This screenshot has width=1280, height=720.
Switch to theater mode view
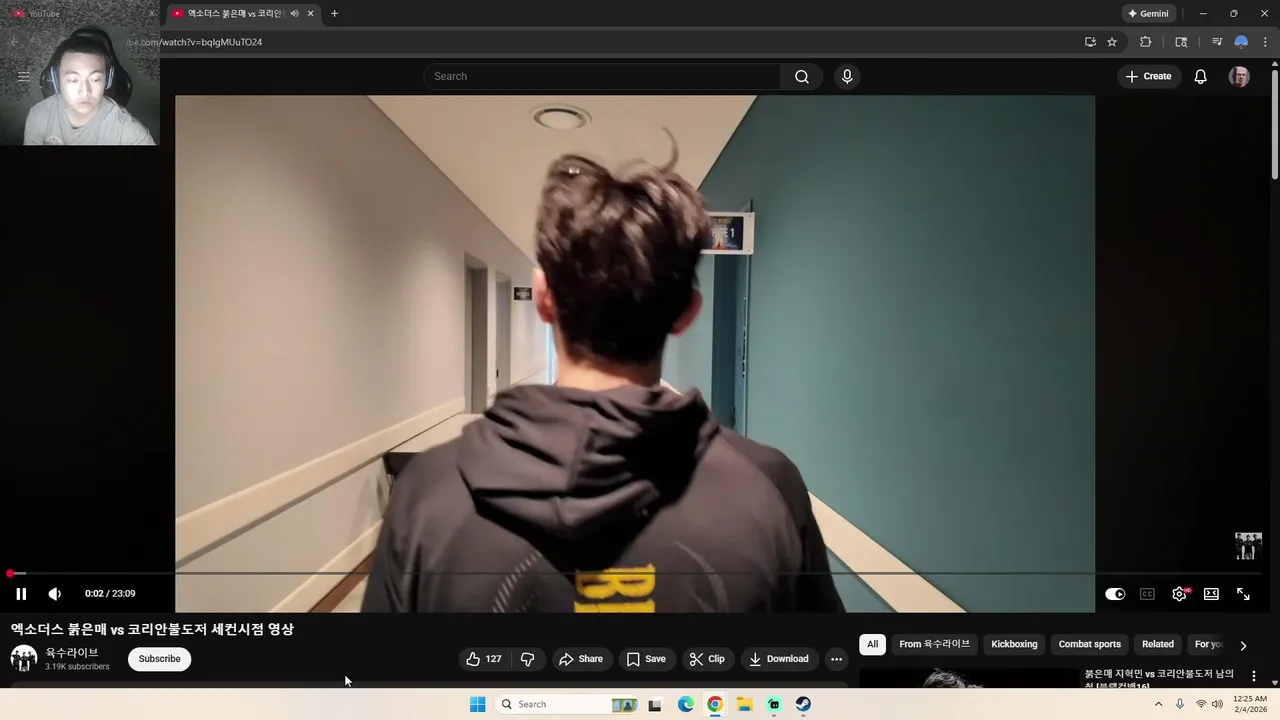pyautogui.click(x=1211, y=594)
